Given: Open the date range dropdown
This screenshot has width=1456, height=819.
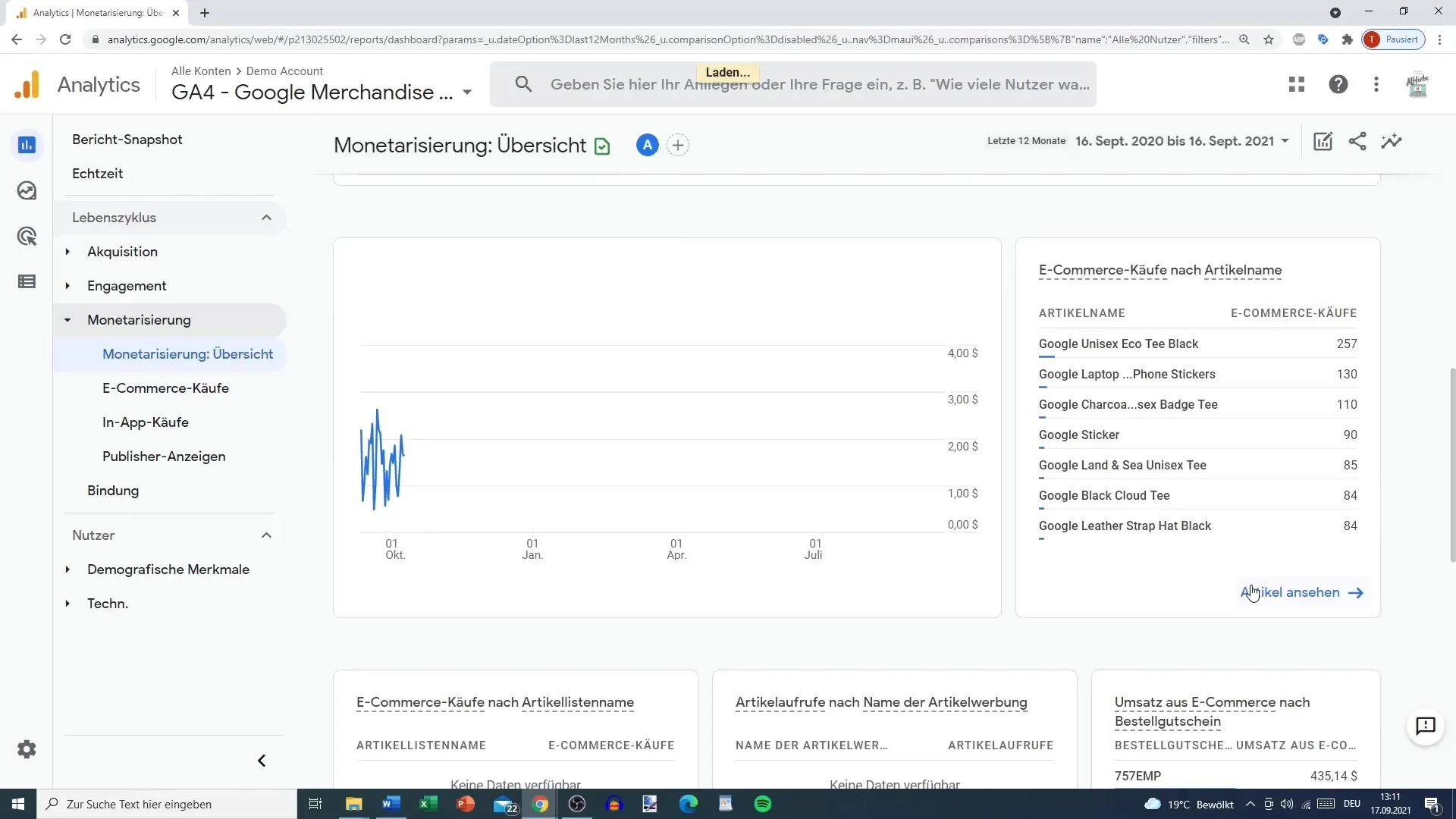Looking at the screenshot, I should point(1181,141).
